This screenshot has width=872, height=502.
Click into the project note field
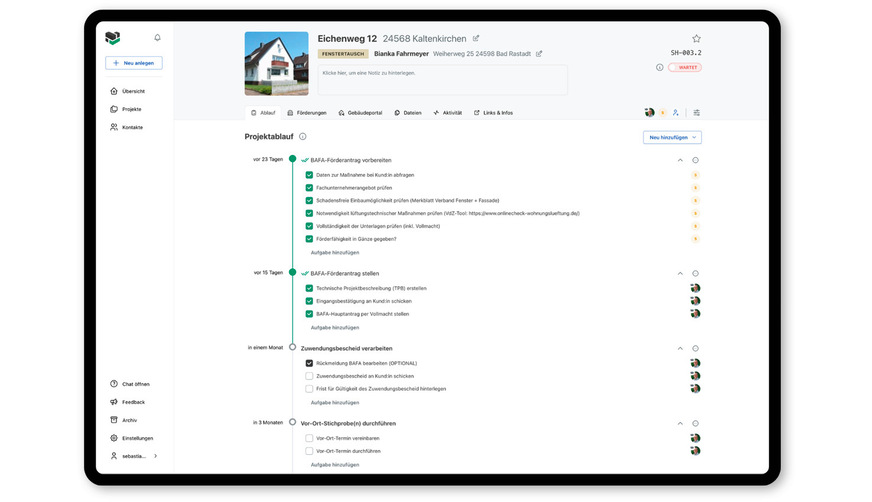(443, 79)
